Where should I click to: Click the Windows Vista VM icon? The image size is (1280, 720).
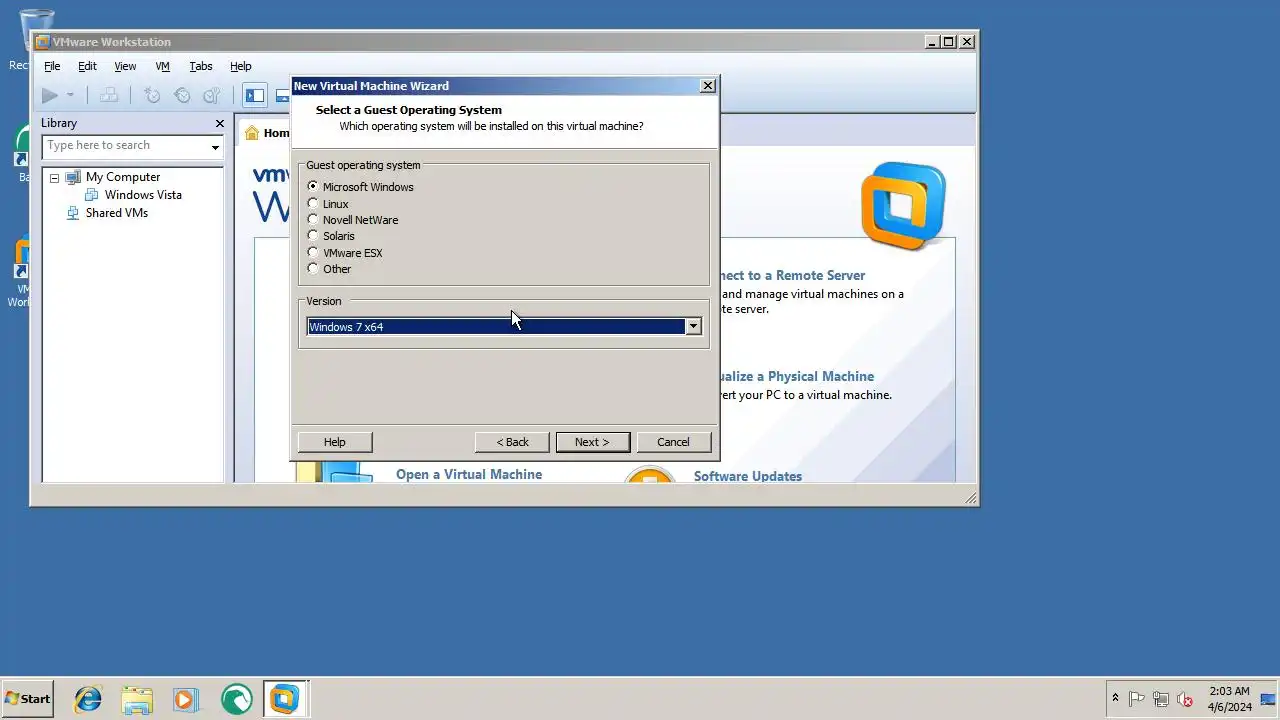click(92, 195)
